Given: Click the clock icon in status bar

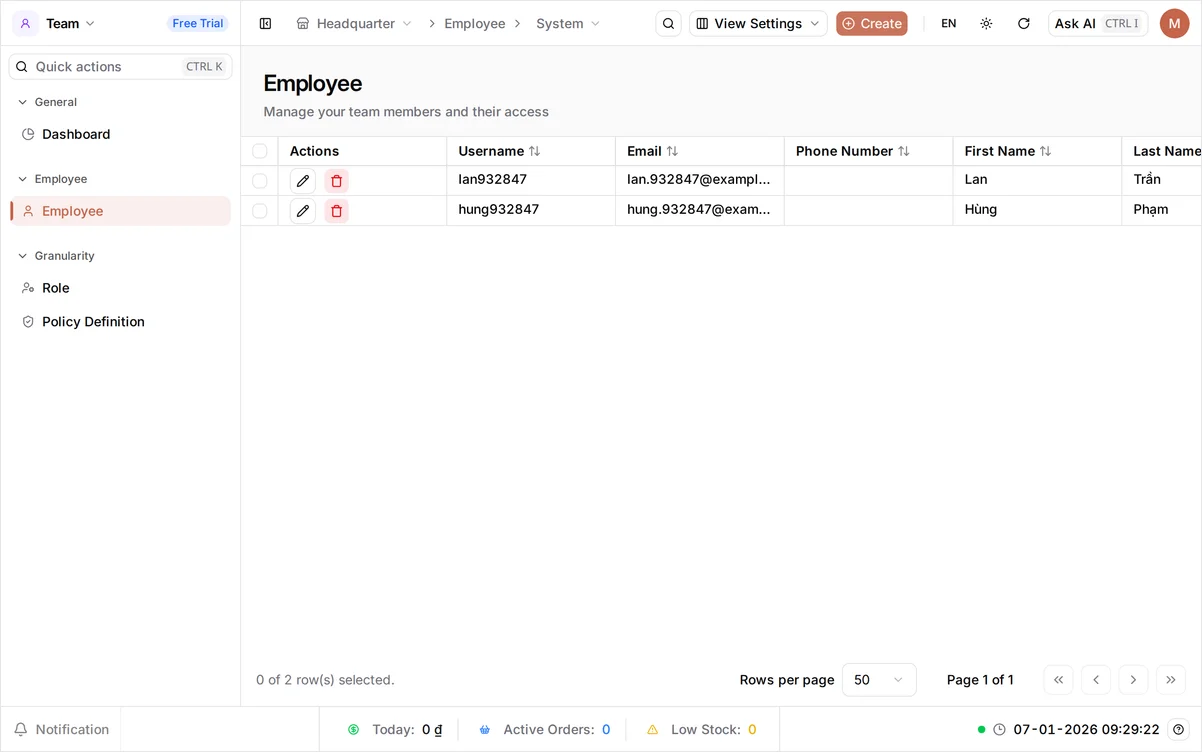Looking at the screenshot, I should click(x=999, y=730).
